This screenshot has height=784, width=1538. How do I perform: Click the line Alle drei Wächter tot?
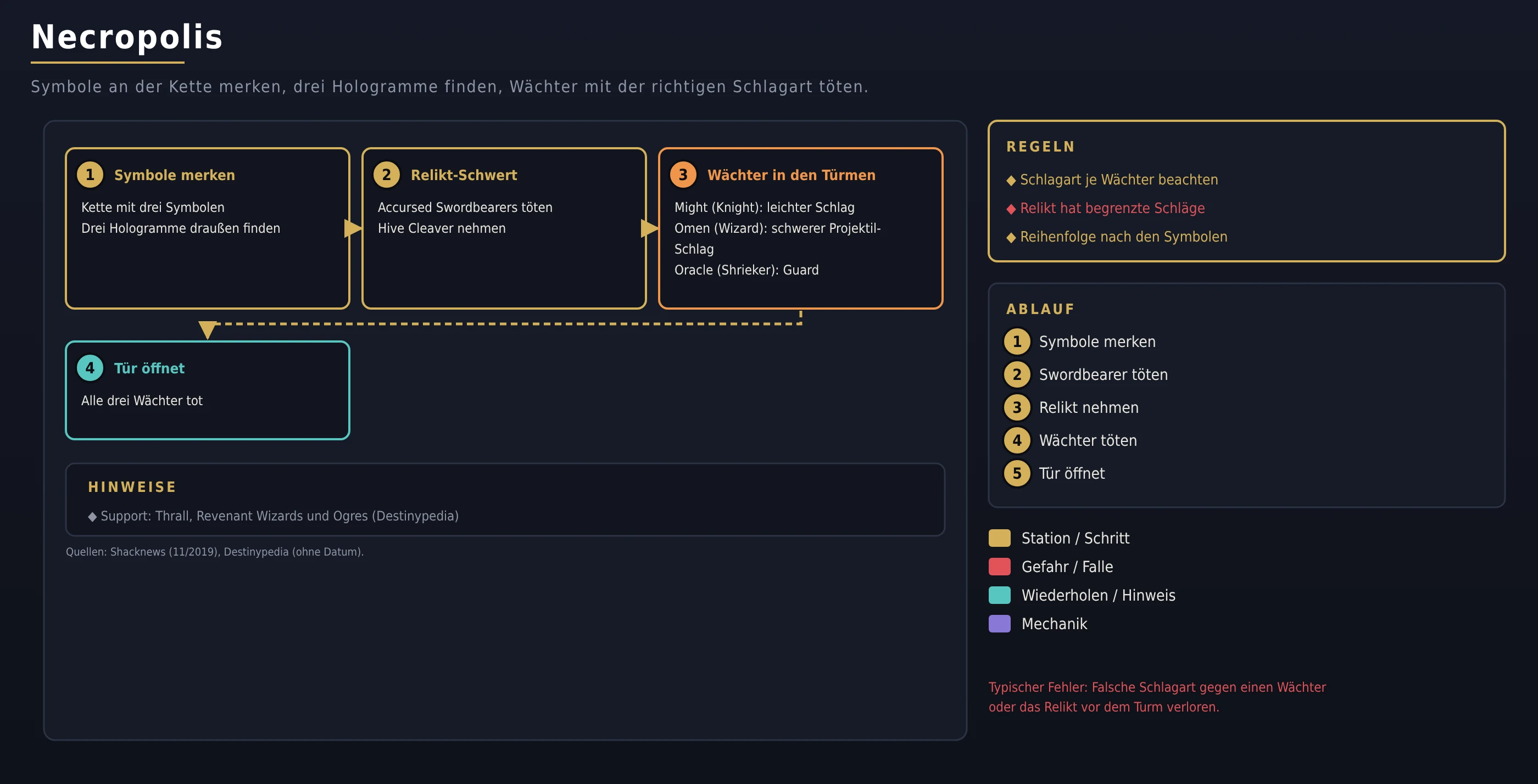pyautogui.click(x=142, y=400)
